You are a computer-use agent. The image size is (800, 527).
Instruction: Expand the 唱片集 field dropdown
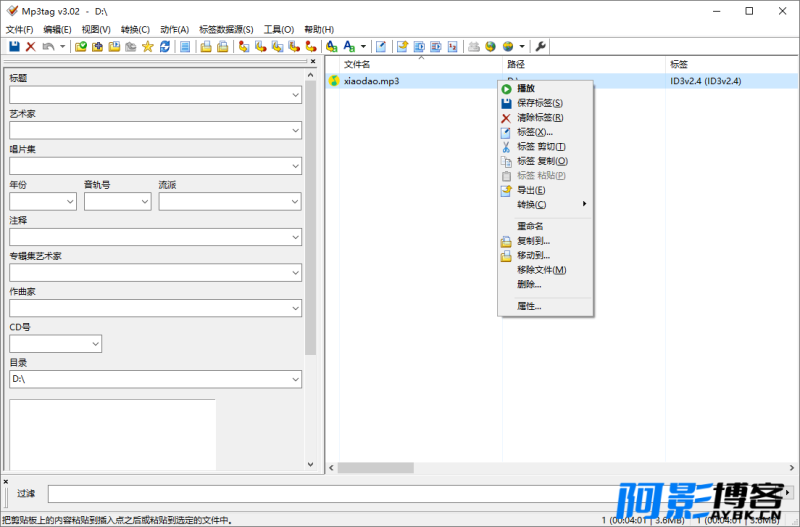click(295, 166)
